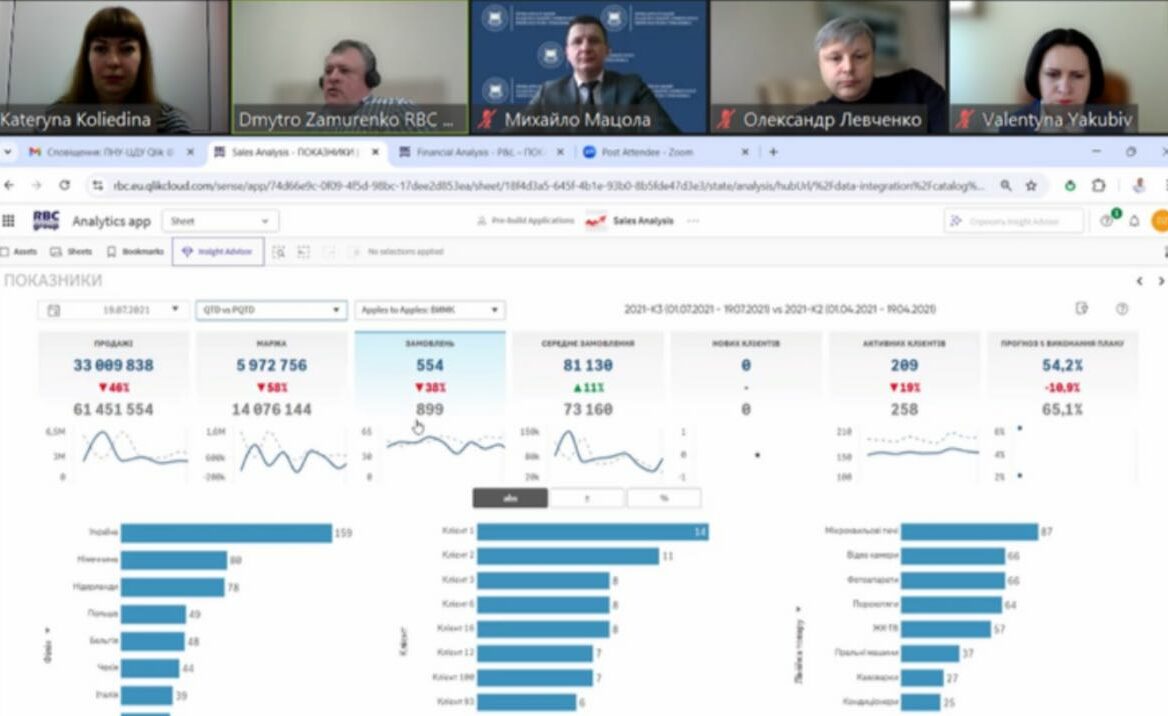This screenshot has height=716, width=1168.
Task: Go to the previous sheet arrow
Action: (x=1140, y=281)
